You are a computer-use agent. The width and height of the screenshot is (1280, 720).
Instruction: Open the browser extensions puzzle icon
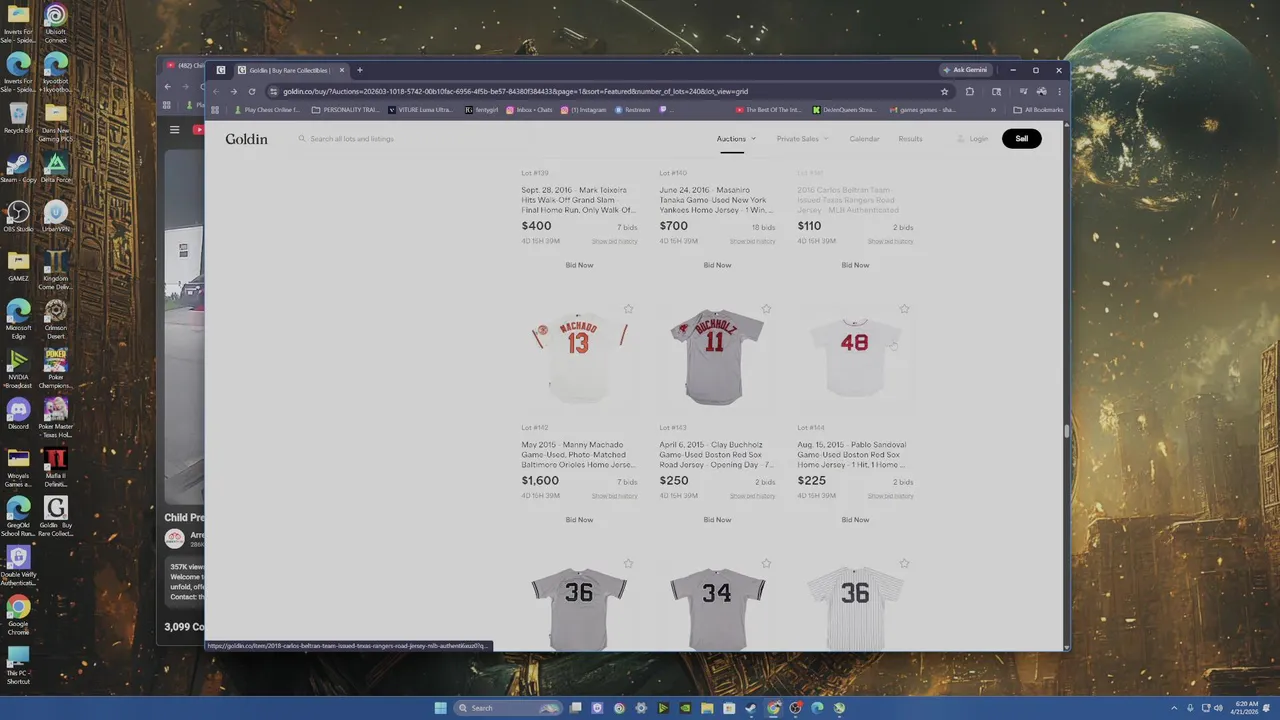pos(969,91)
